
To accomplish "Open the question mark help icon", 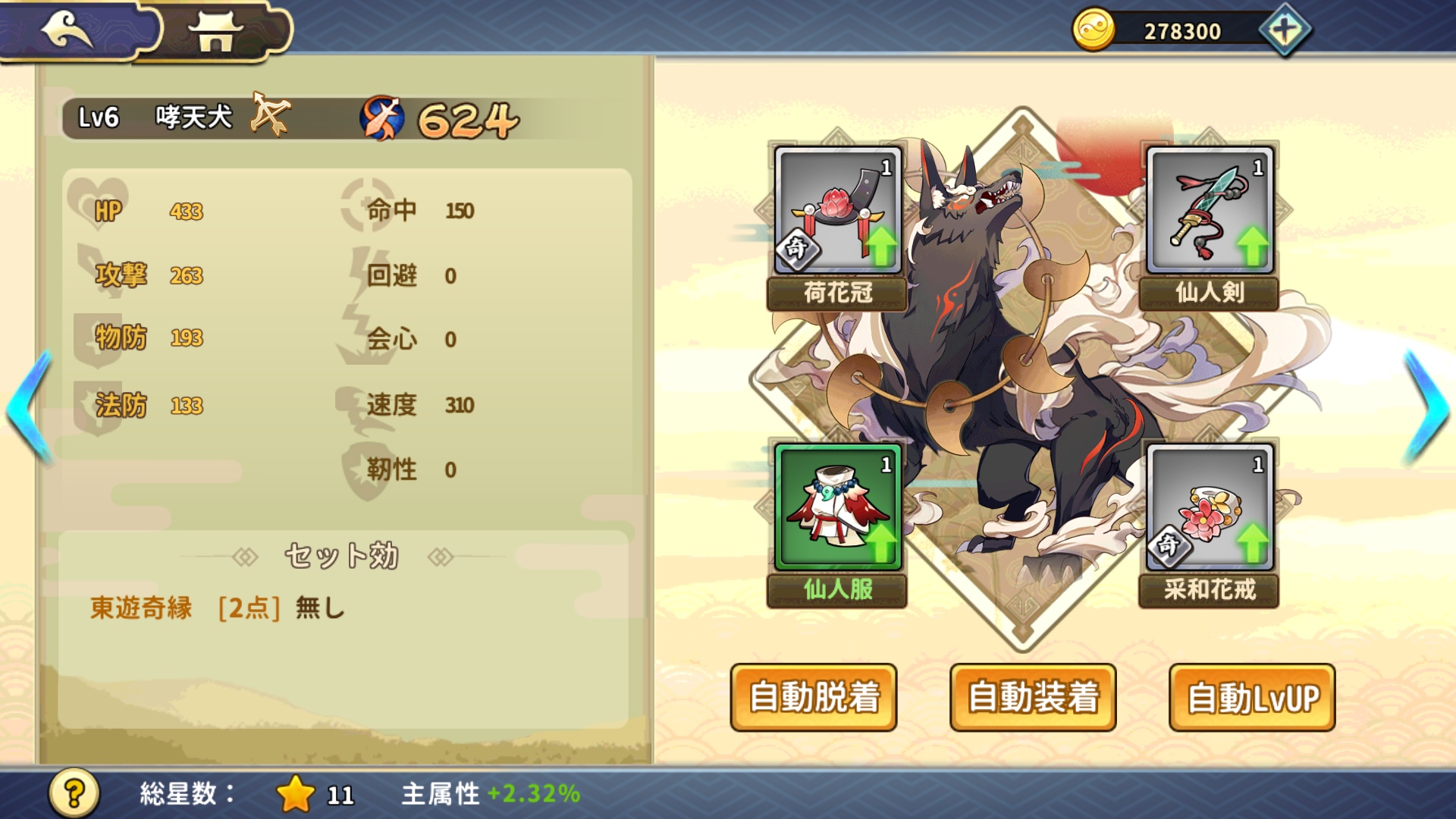I will point(74,793).
